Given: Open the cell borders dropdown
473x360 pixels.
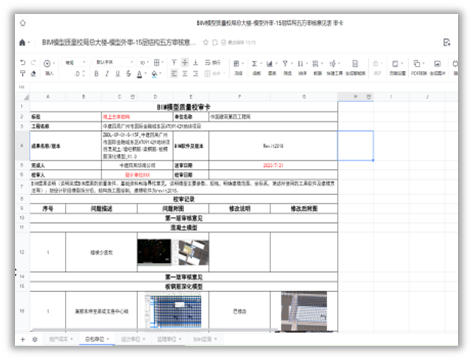Looking at the screenshot, I should coord(158,63).
